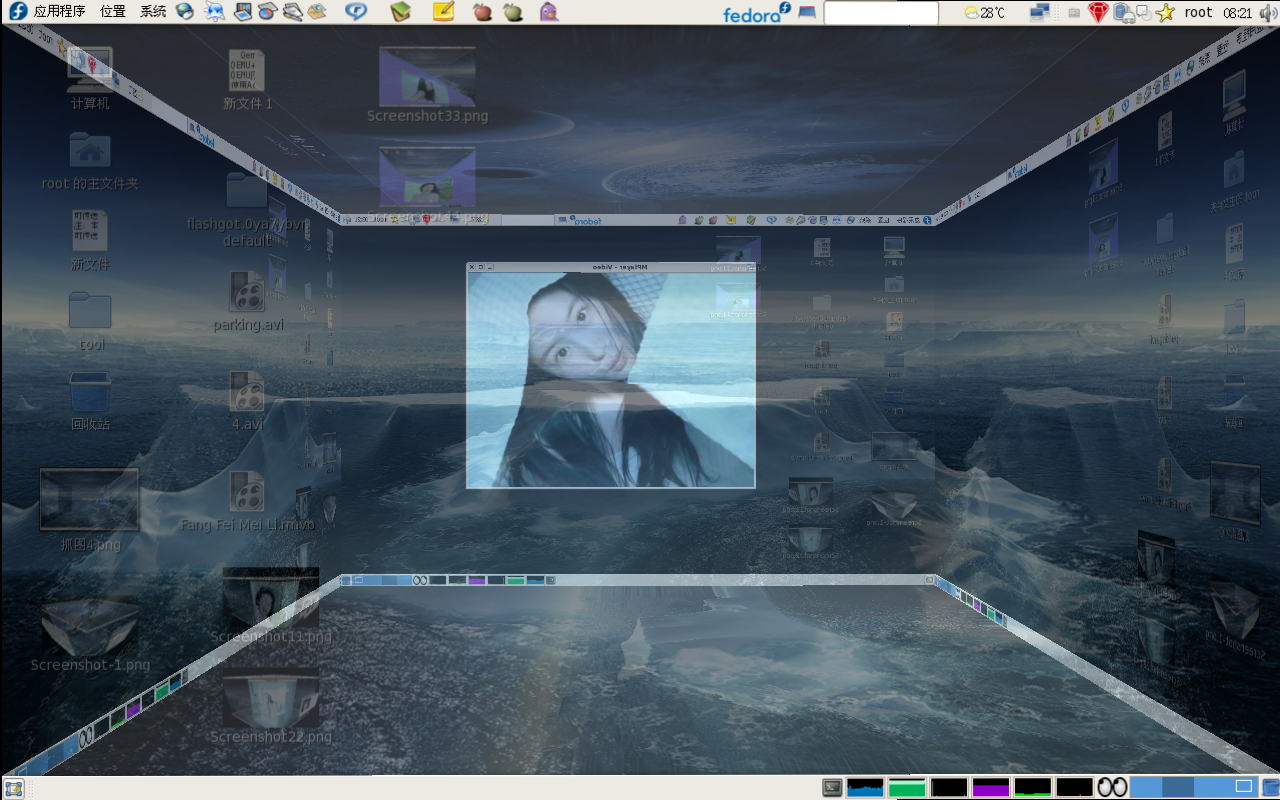Switch to the first workspace in pager

(1146, 788)
